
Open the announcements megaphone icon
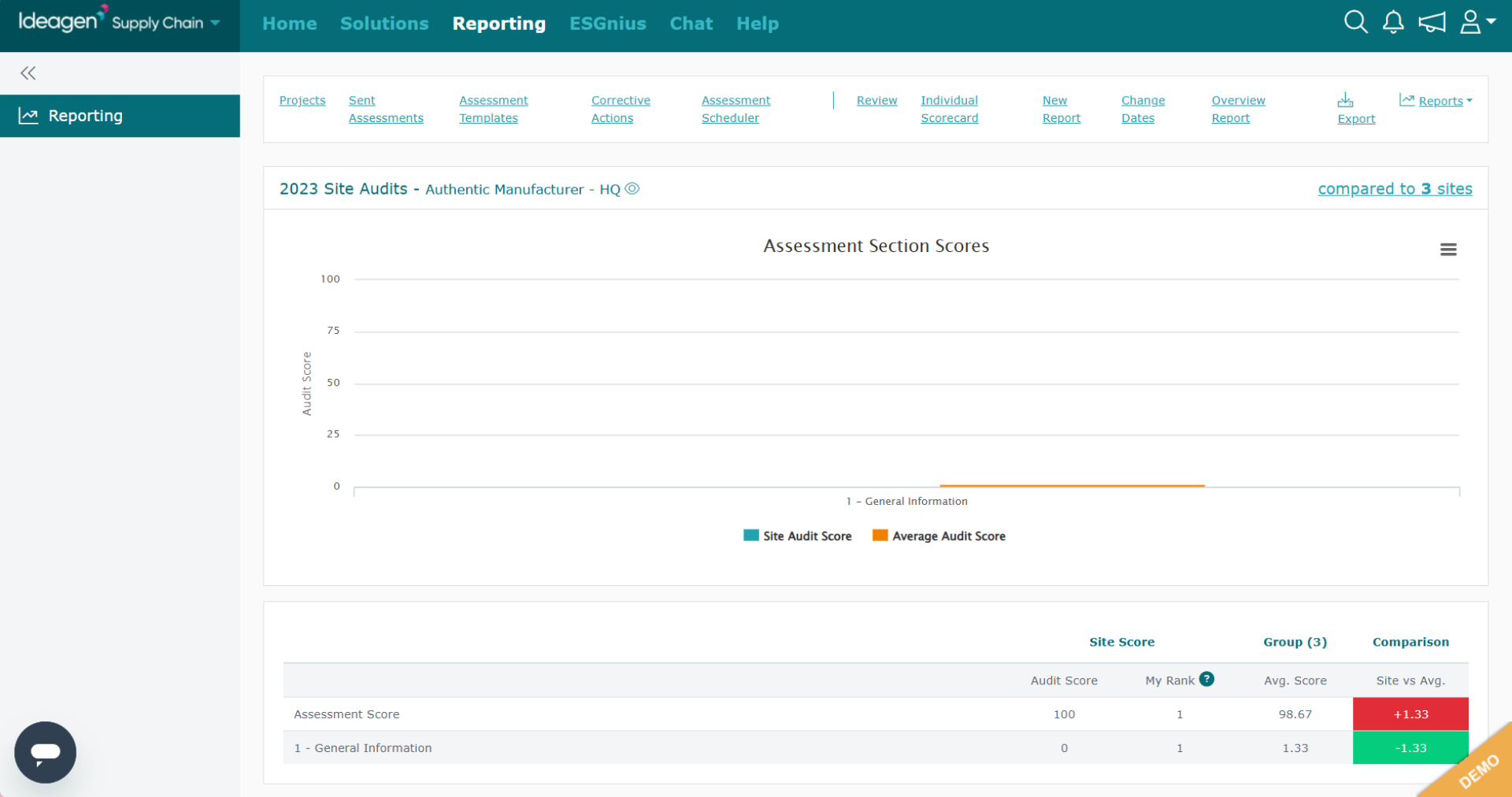point(1432,22)
